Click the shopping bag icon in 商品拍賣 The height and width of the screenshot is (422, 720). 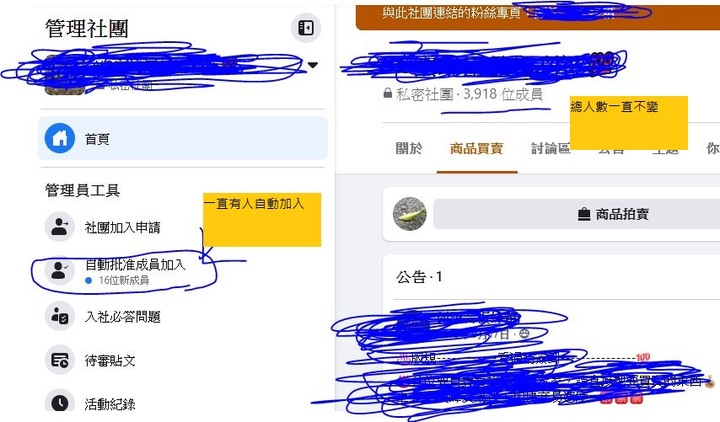[584, 214]
